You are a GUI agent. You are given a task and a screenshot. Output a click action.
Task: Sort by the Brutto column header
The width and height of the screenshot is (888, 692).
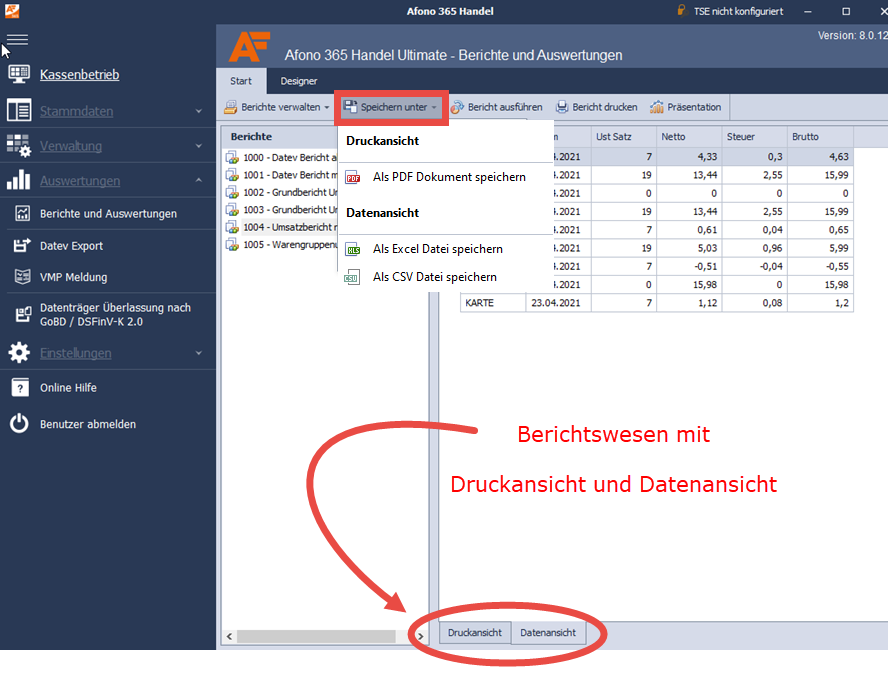coord(821,136)
